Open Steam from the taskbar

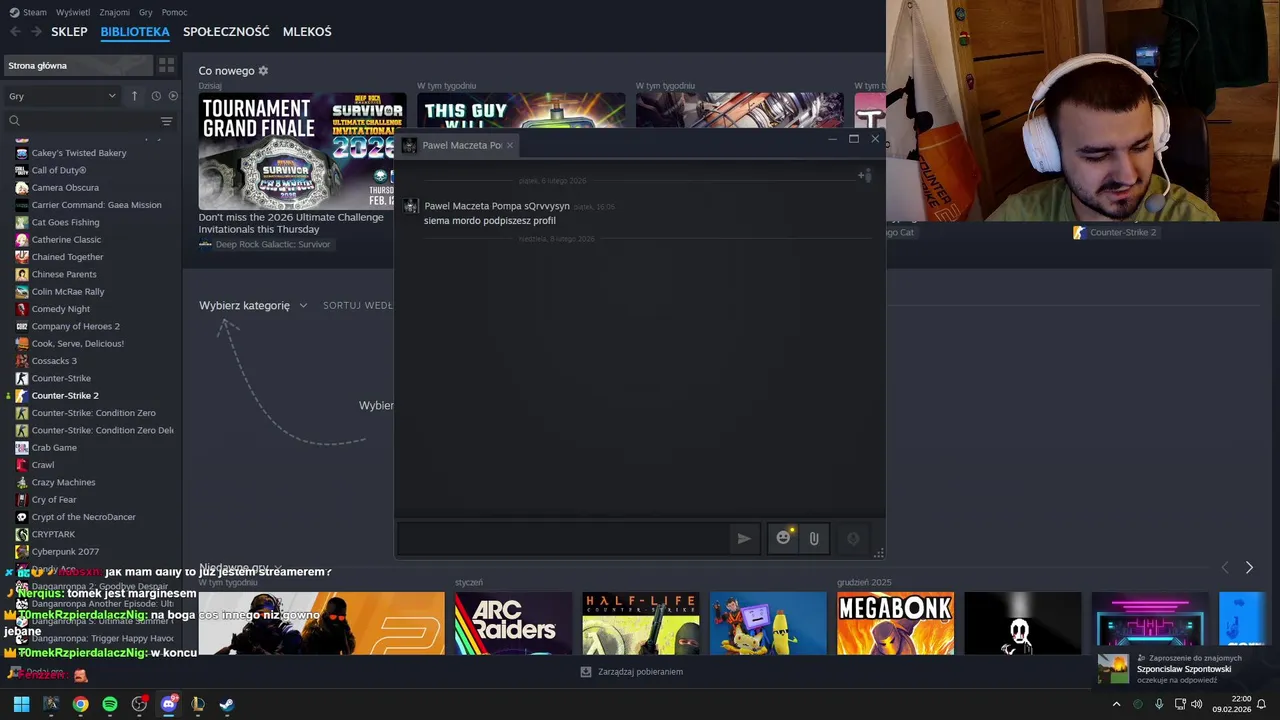(227, 704)
